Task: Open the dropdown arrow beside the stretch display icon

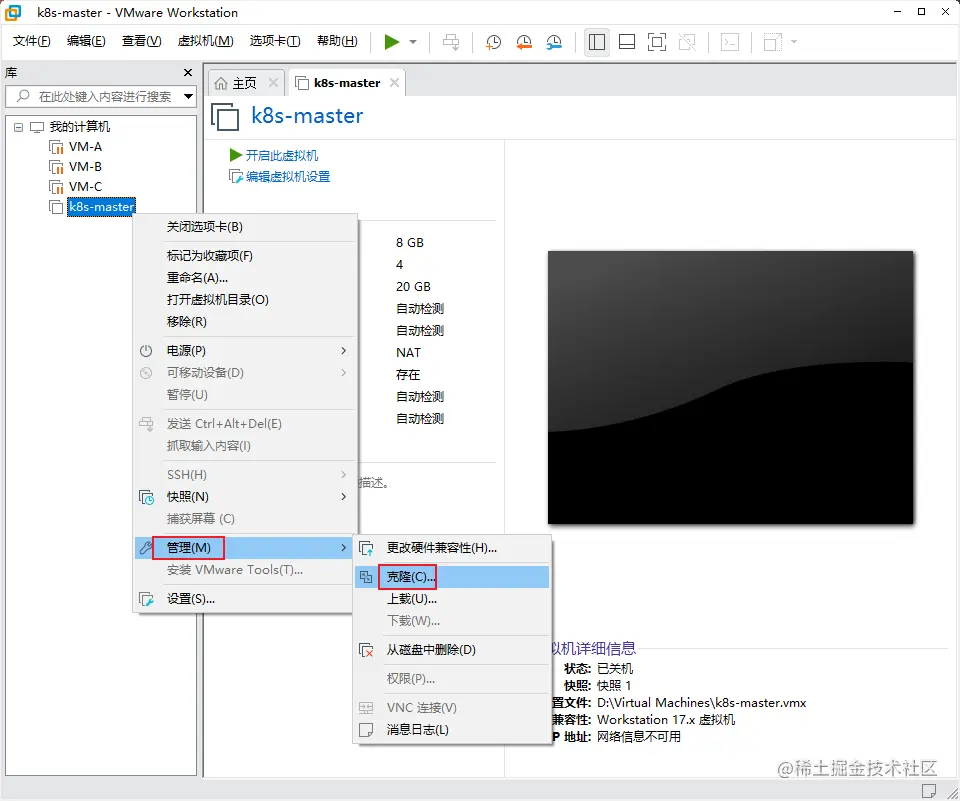Action: point(794,42)
